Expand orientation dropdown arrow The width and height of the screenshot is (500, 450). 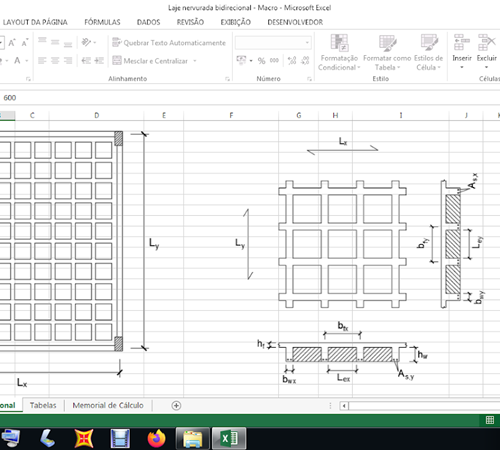tap(95, 43)
